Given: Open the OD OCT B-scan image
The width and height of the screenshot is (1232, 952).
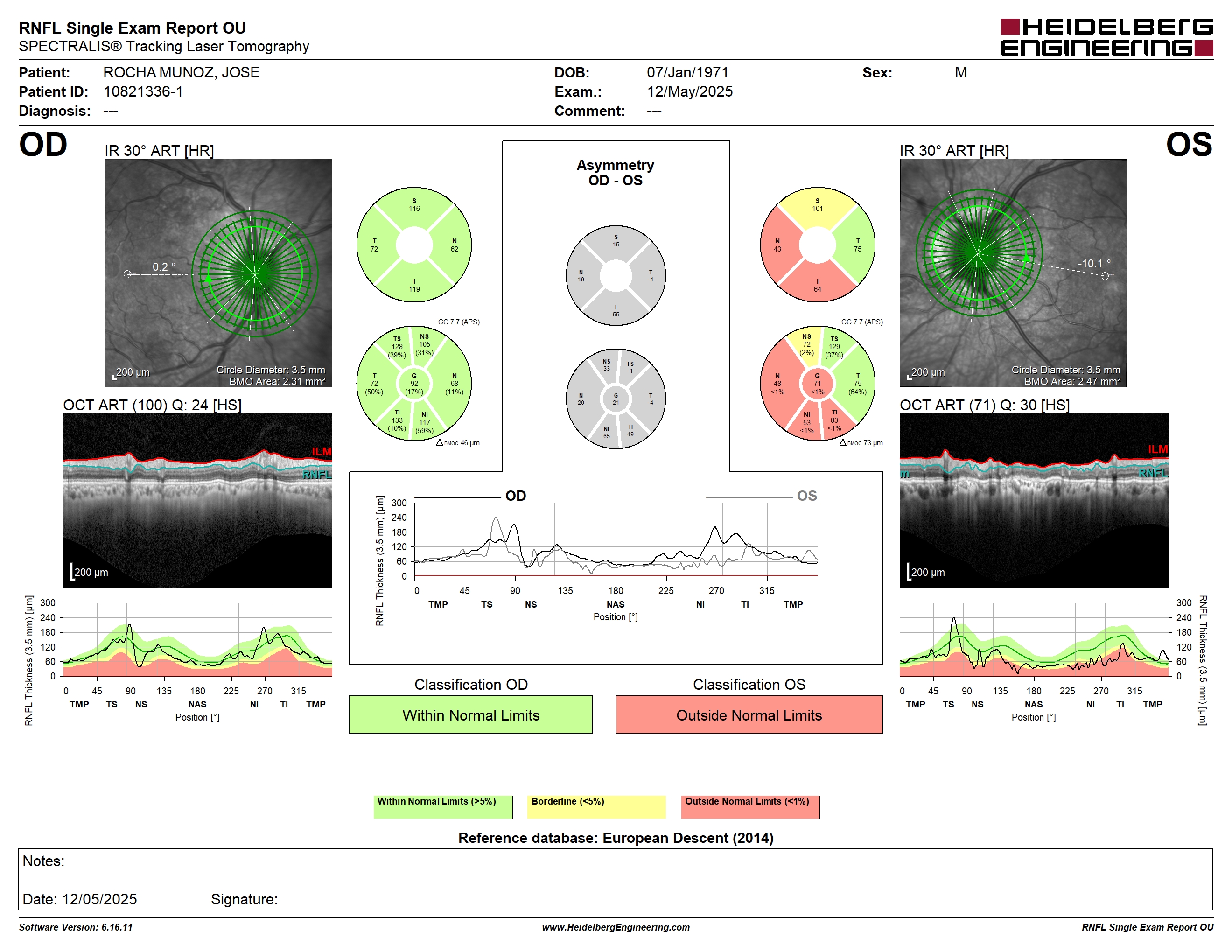Looking at the screenshot, I should coord(197,500).
